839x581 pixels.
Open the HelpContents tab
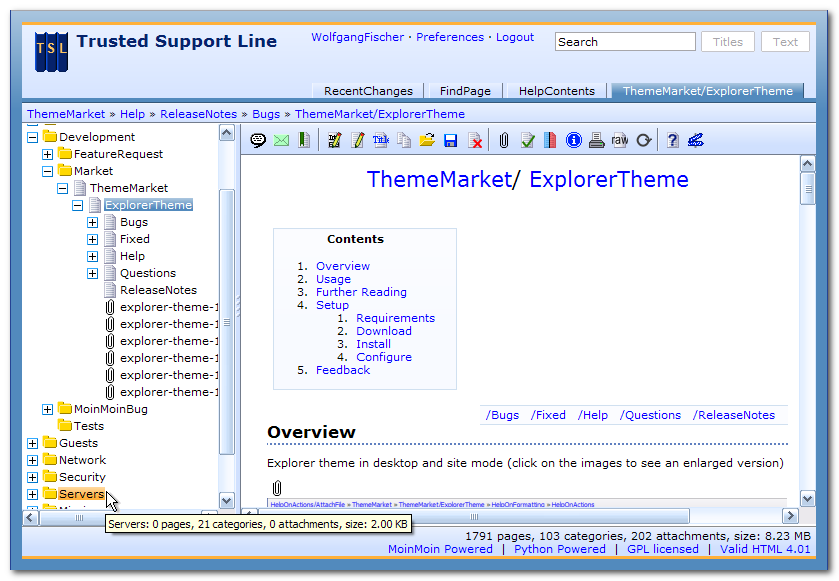[x=556, y=91]
